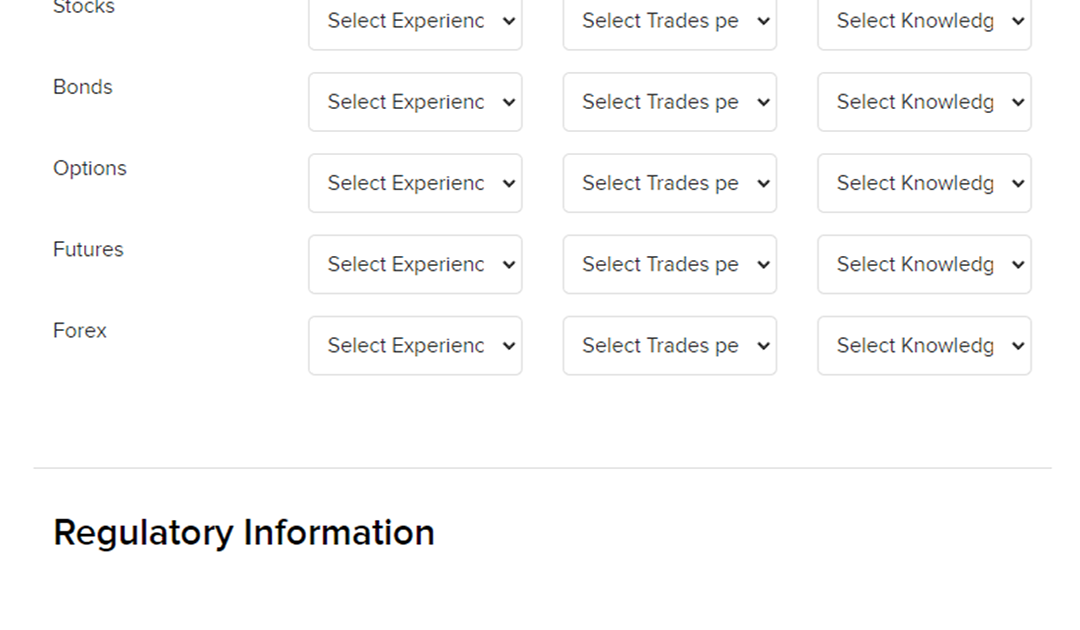Choose the Forex trades per year dropdown
The image size is (1080, 630).
click(669, 345)
